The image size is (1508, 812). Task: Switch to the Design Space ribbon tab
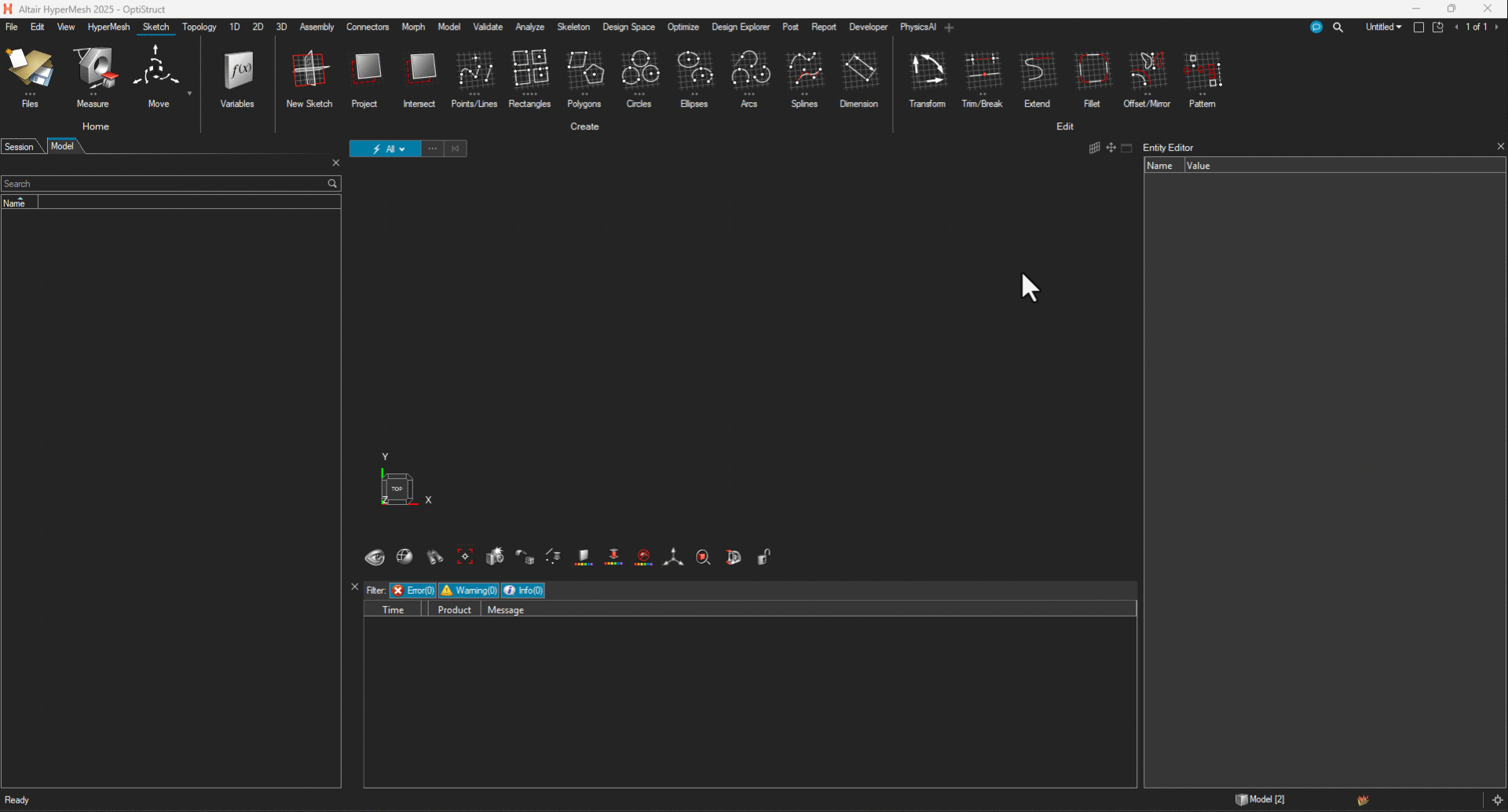[628, 27]
